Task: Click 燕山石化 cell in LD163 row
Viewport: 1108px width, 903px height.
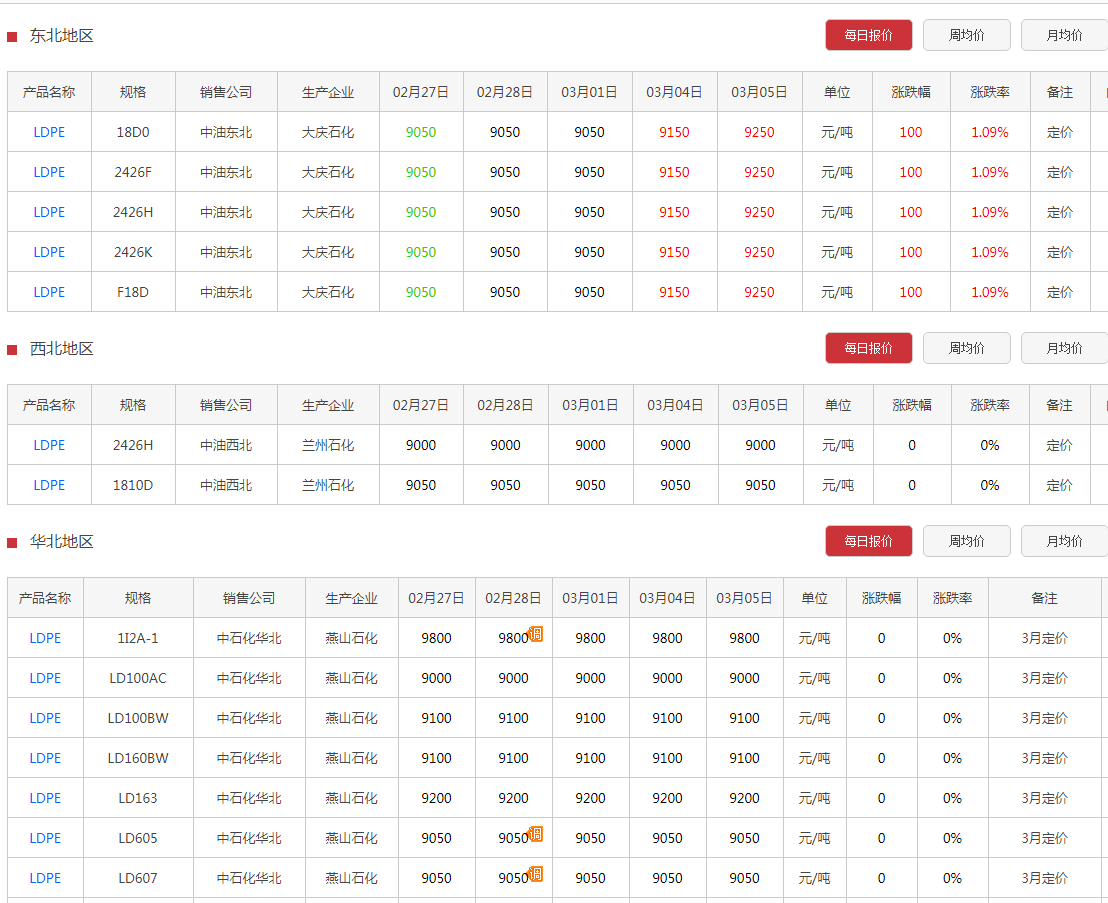Action: coord(351,798)
